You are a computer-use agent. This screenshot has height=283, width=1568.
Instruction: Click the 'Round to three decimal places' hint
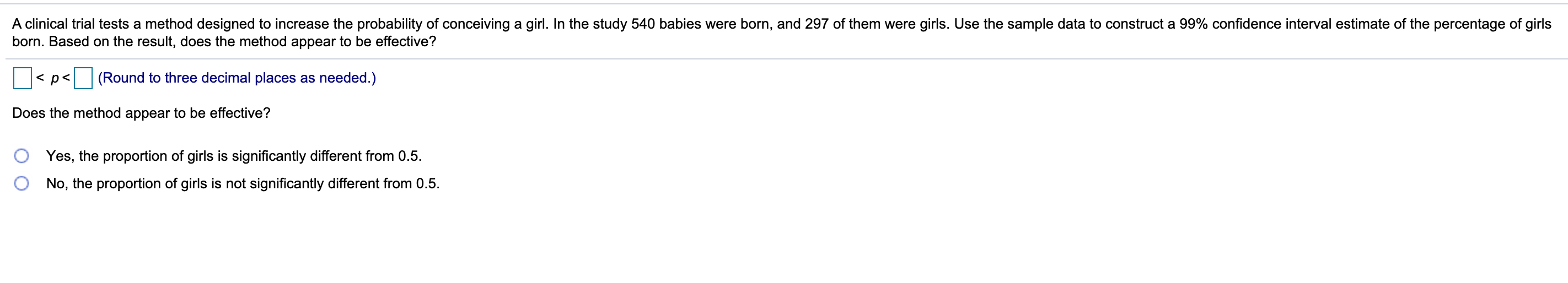(x=237, y=78)
